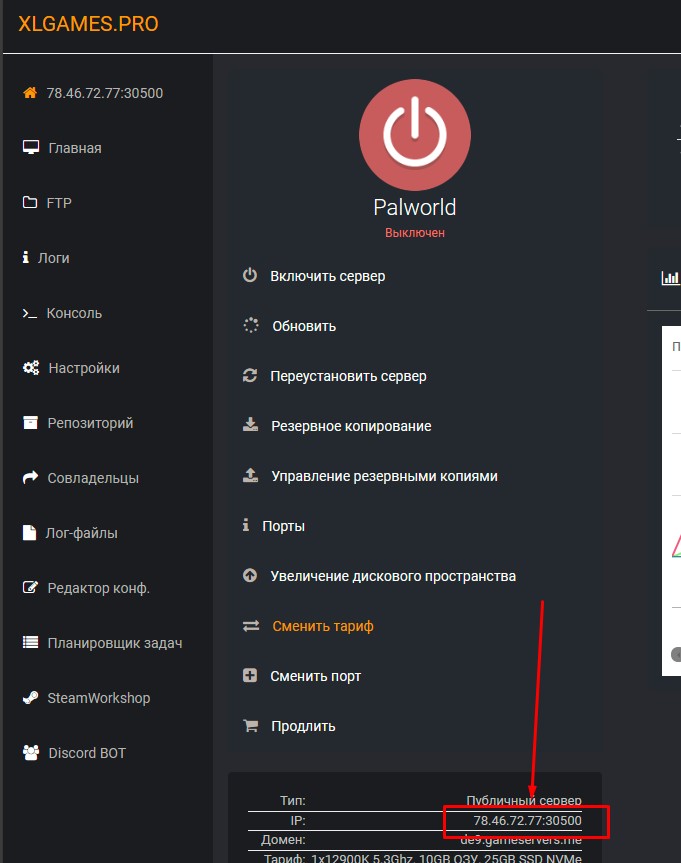
Task: Open Логи info icon in sidebar
Action: point(30,257)
